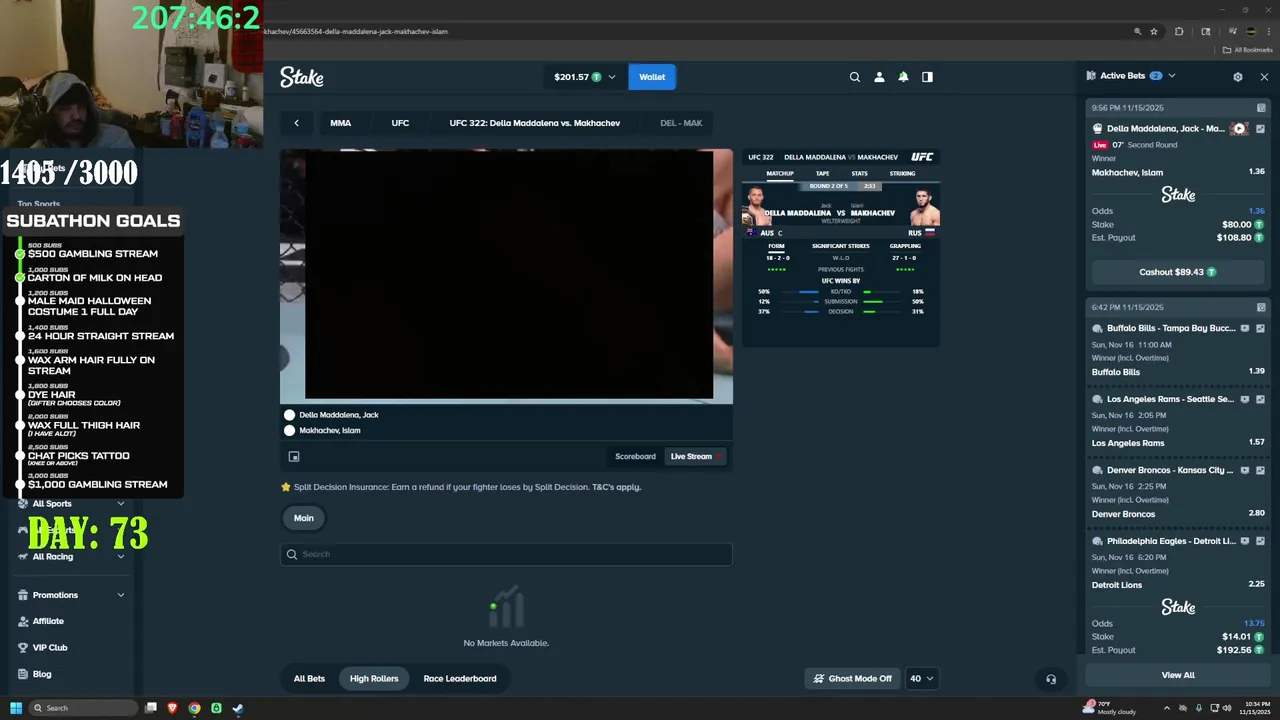Open Chrome from taskbar

click(194, 708)
